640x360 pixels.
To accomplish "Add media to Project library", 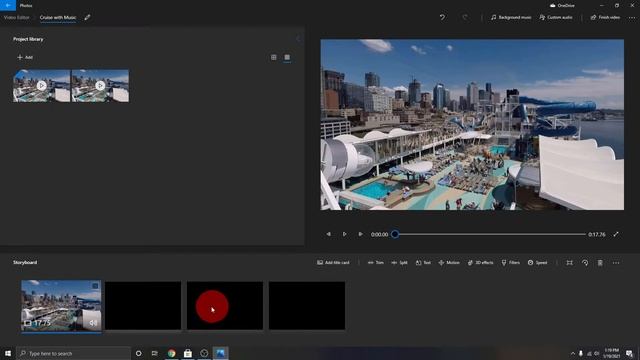I will pos(25,57).
